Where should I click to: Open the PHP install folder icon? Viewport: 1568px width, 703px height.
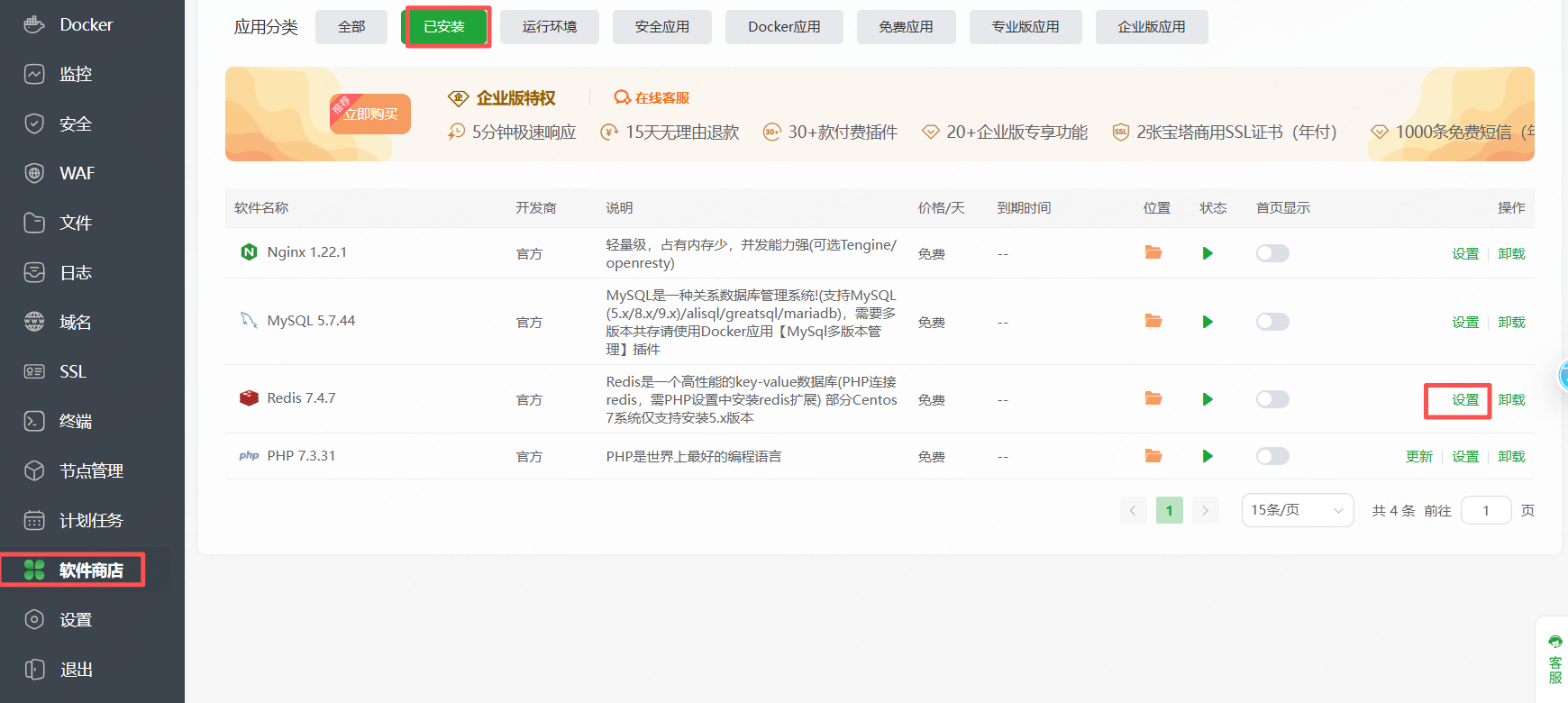pos(1153,456)
